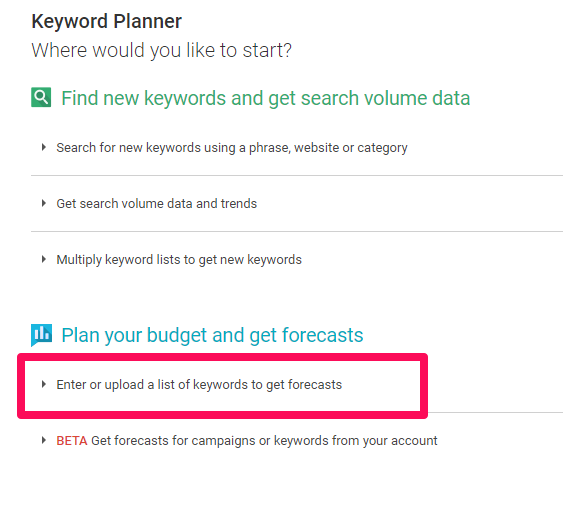Click blank area of 'Get search volume data' row

pos(409,204)
